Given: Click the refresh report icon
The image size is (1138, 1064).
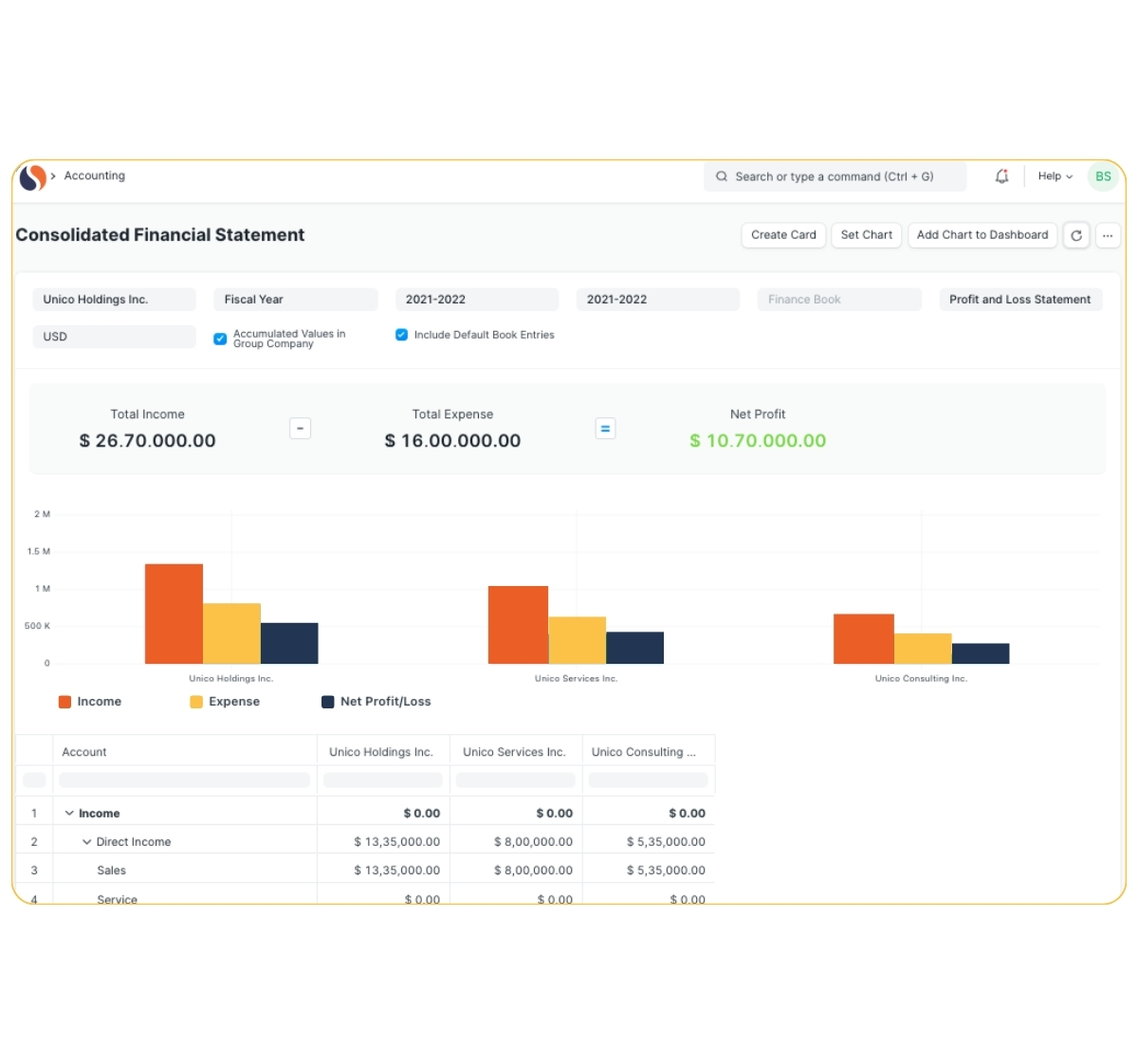Looking at the screenshot, I should 1076,235.
